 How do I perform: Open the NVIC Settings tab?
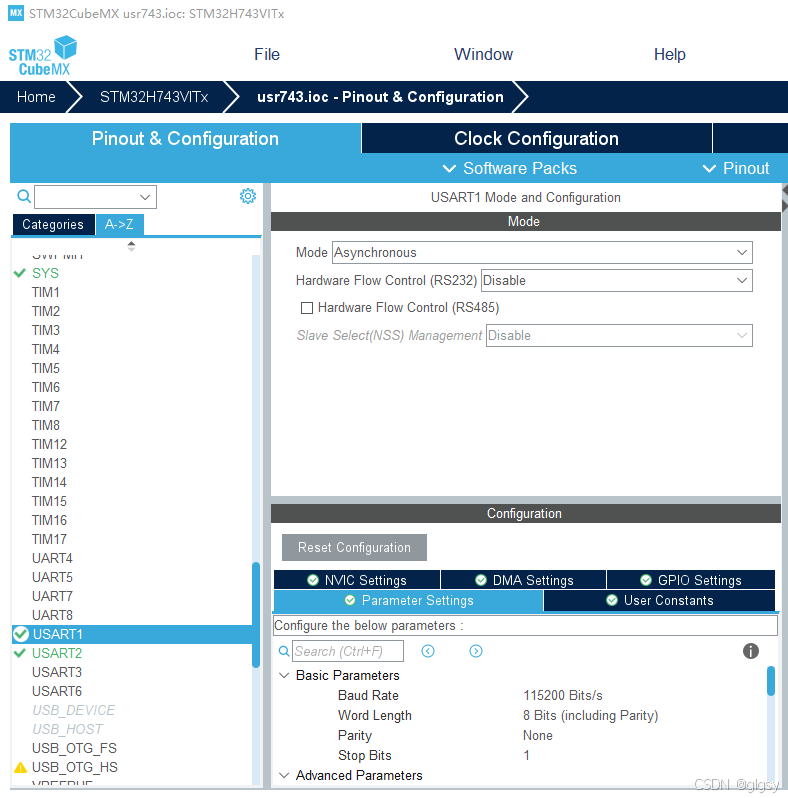[357, 580]
